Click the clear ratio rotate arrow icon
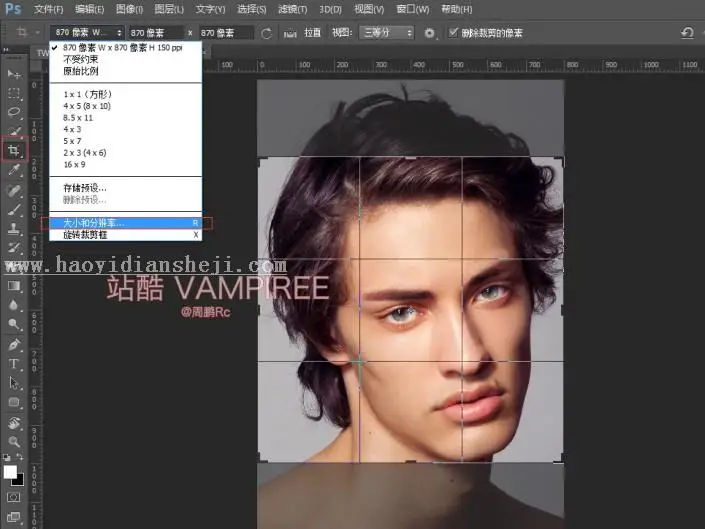 266,33
